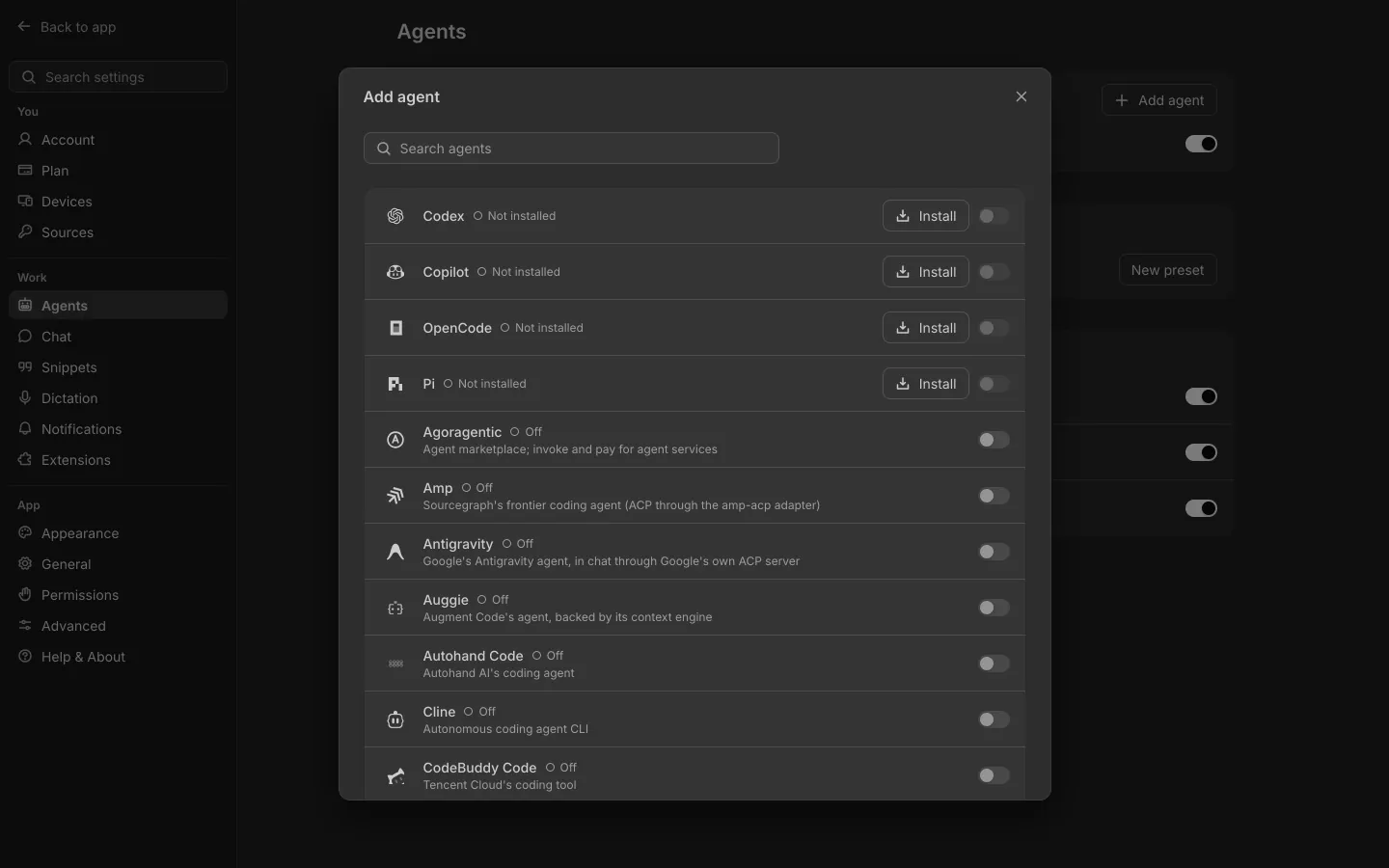Toggle the Copilot agent switch
The height and width of the screenshot is (868, 1389).
pos(994,272)
